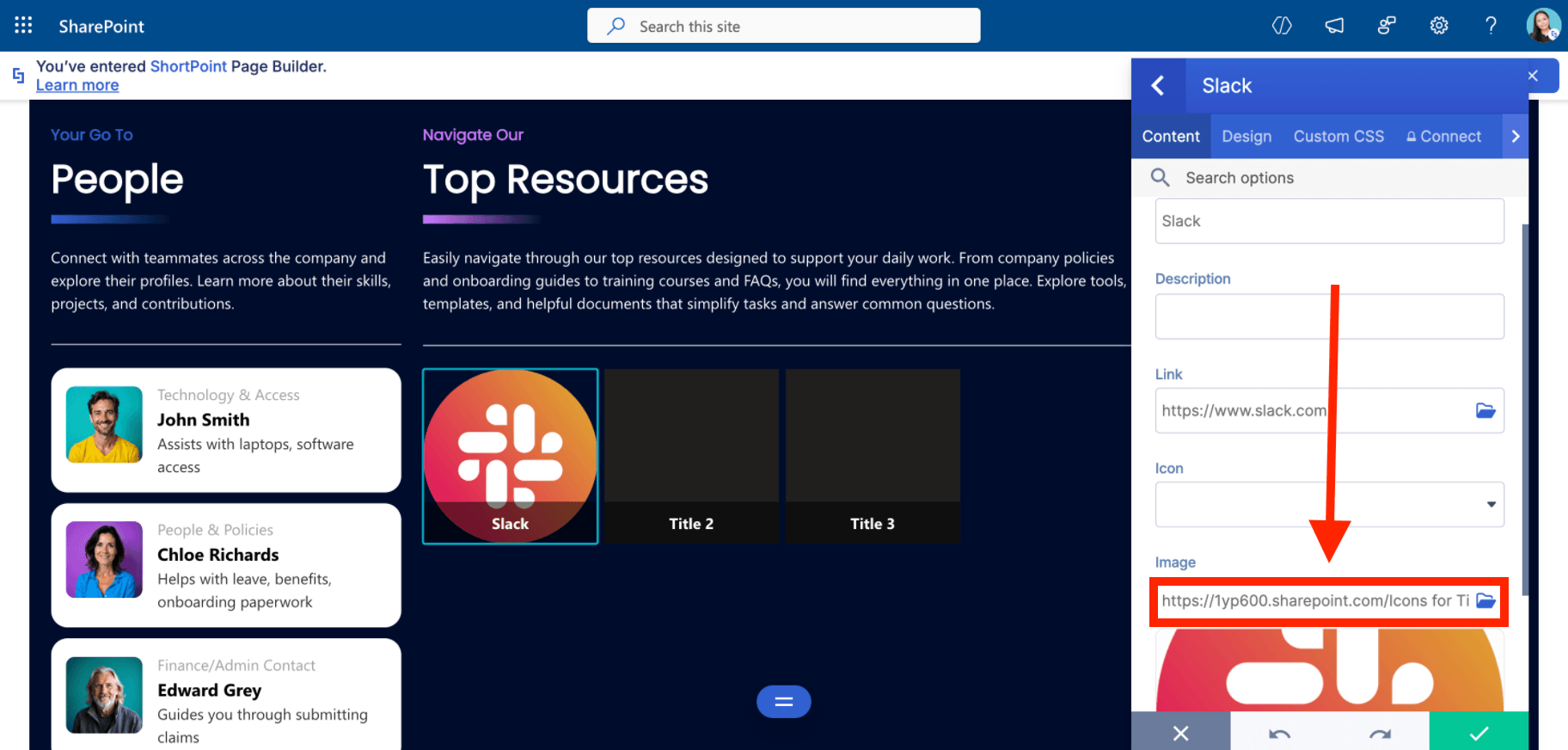Open Chloe Richards' people card
1568x750 pixels.
(x=226, y=565)
